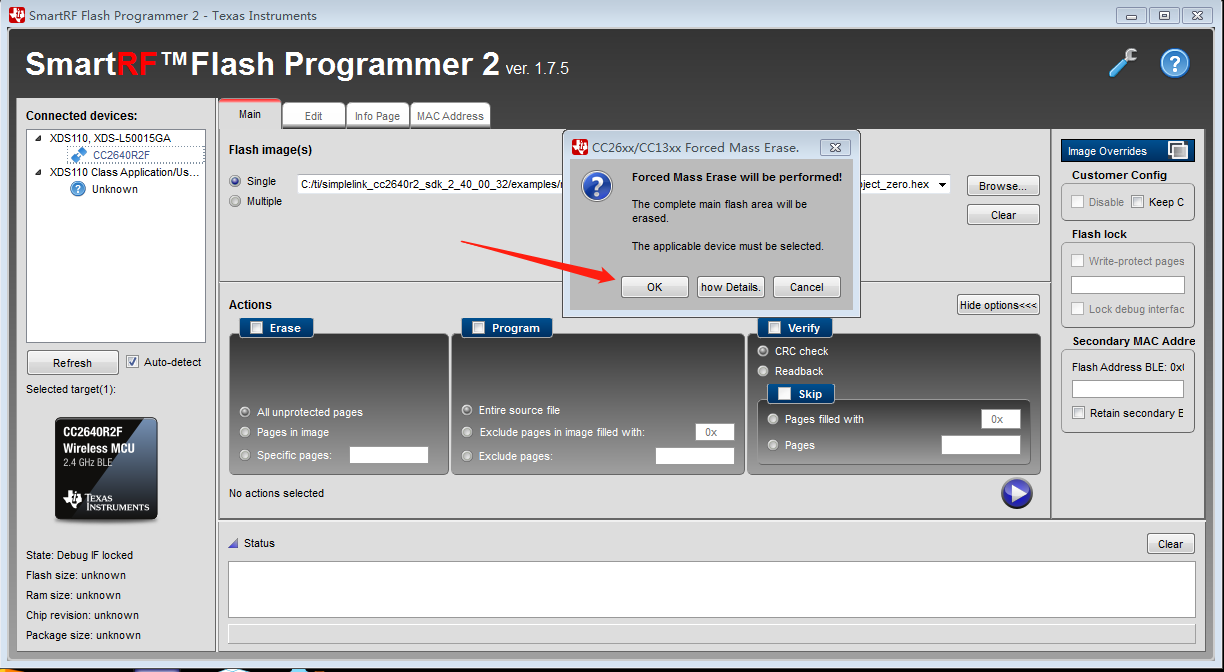The width and height of the screenshot is (1224, 672).
Task: Select All unprotected pages radio button
Action: [x=245, y=412]
